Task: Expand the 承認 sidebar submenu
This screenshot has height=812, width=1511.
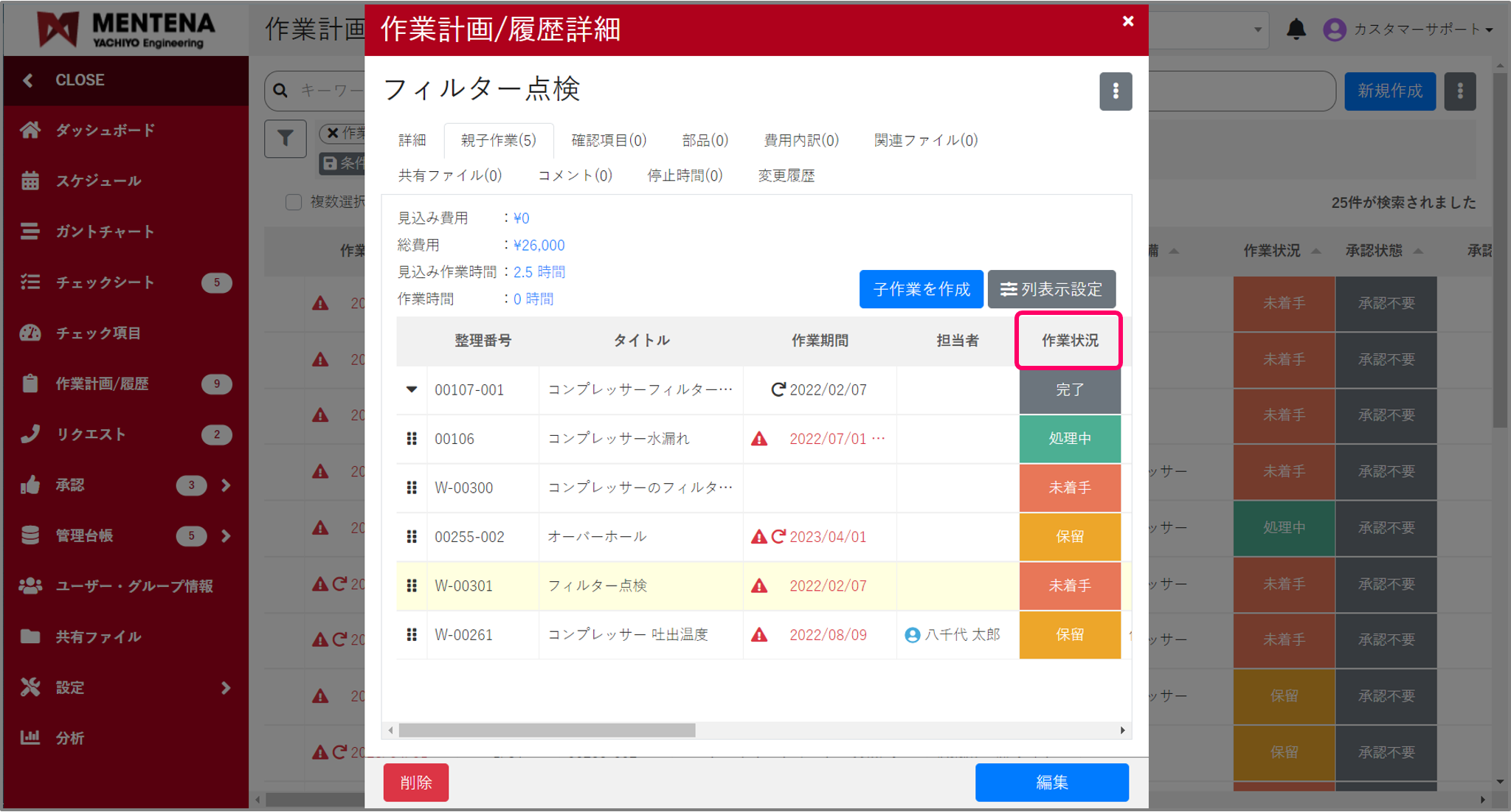Action: (225, 485)
